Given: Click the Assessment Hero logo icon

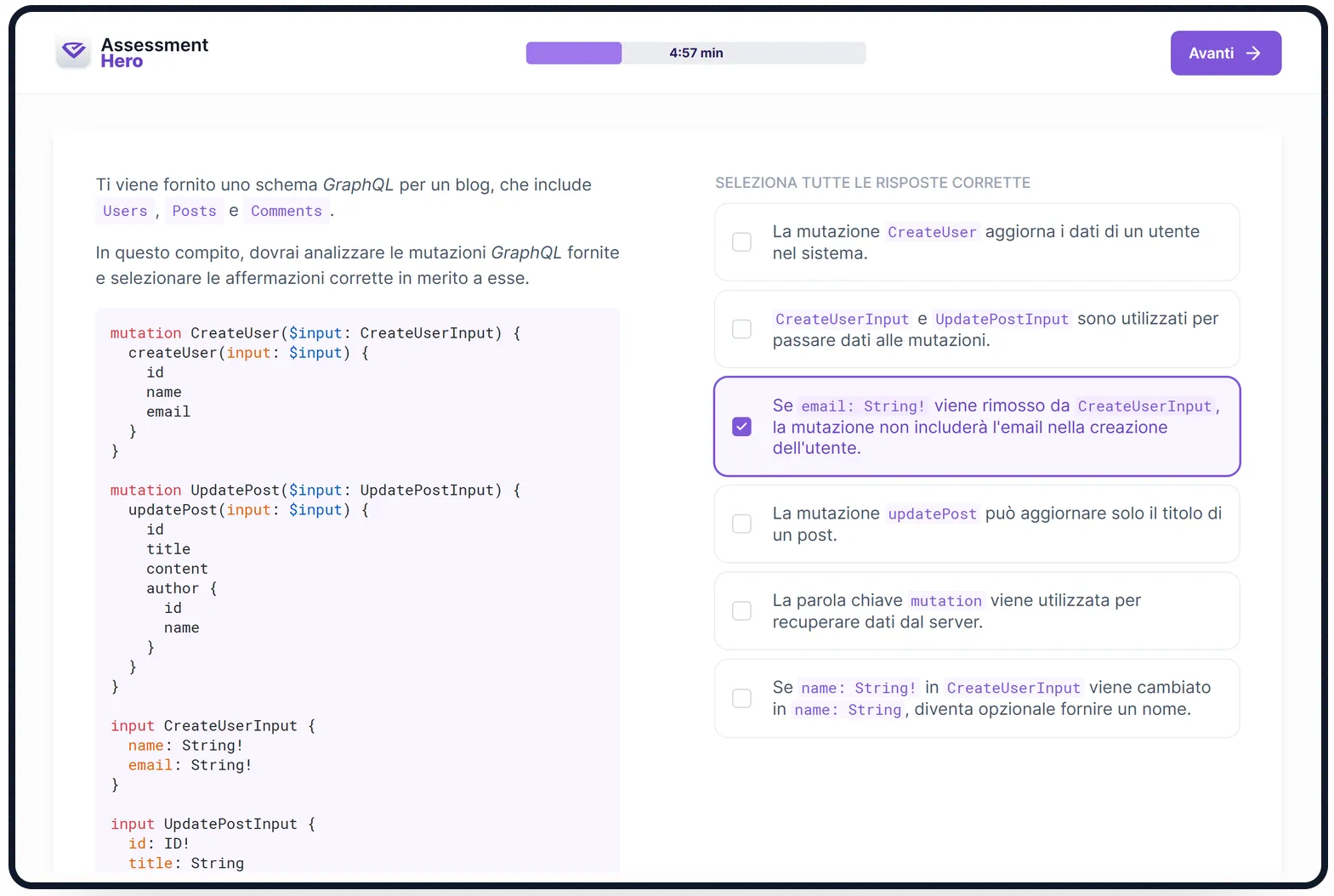Looking at the screenshot, I should point(73,52).
